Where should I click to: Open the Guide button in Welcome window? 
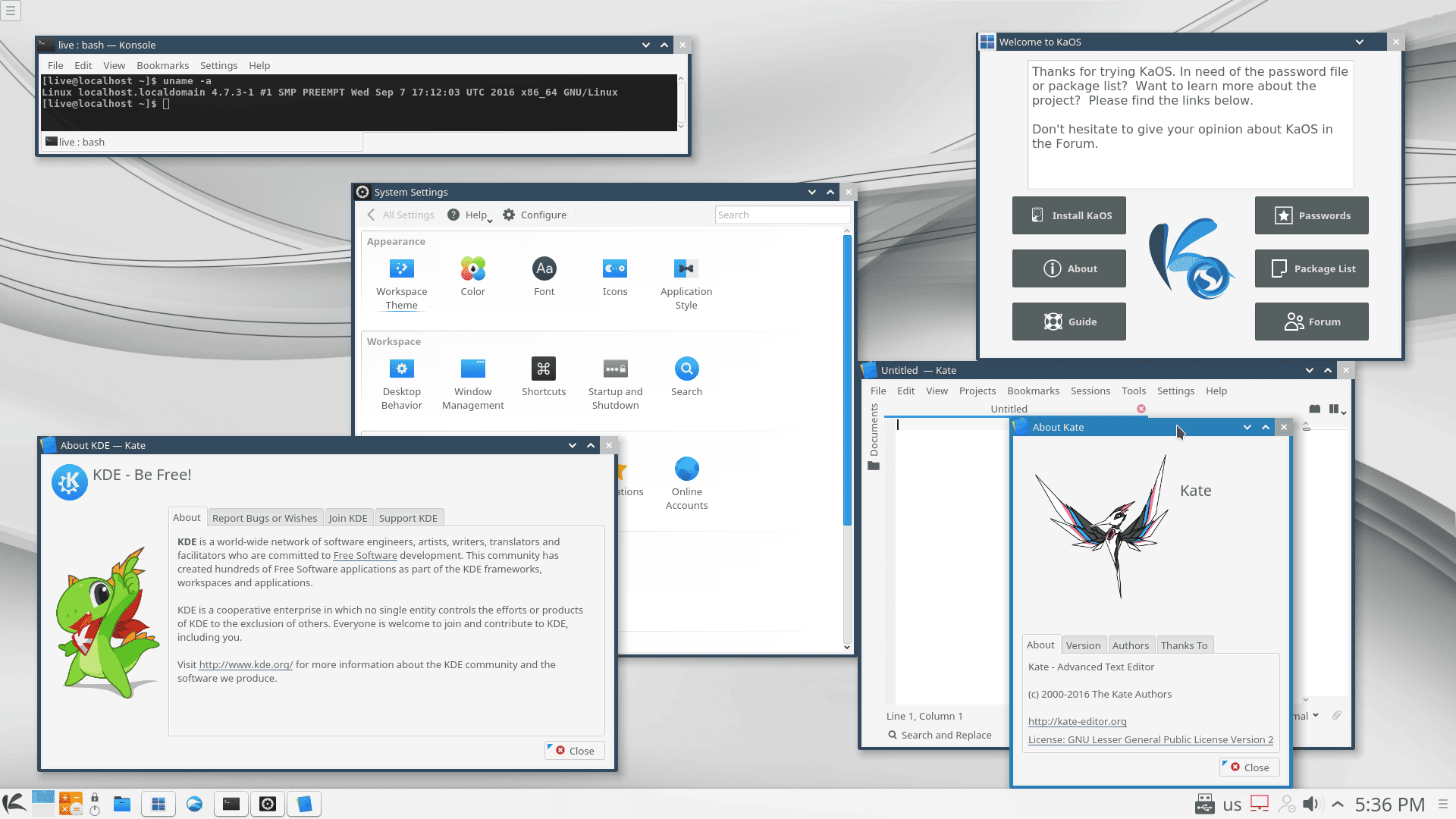1068,322
